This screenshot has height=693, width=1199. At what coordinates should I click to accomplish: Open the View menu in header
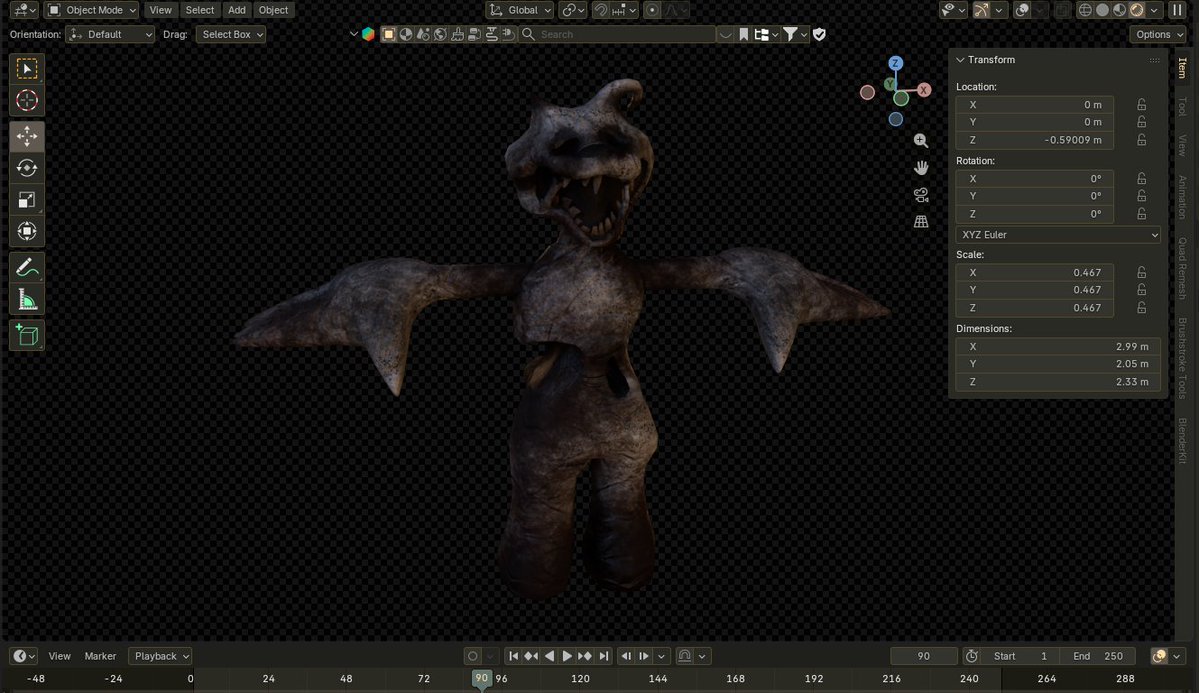coord(161,10)
